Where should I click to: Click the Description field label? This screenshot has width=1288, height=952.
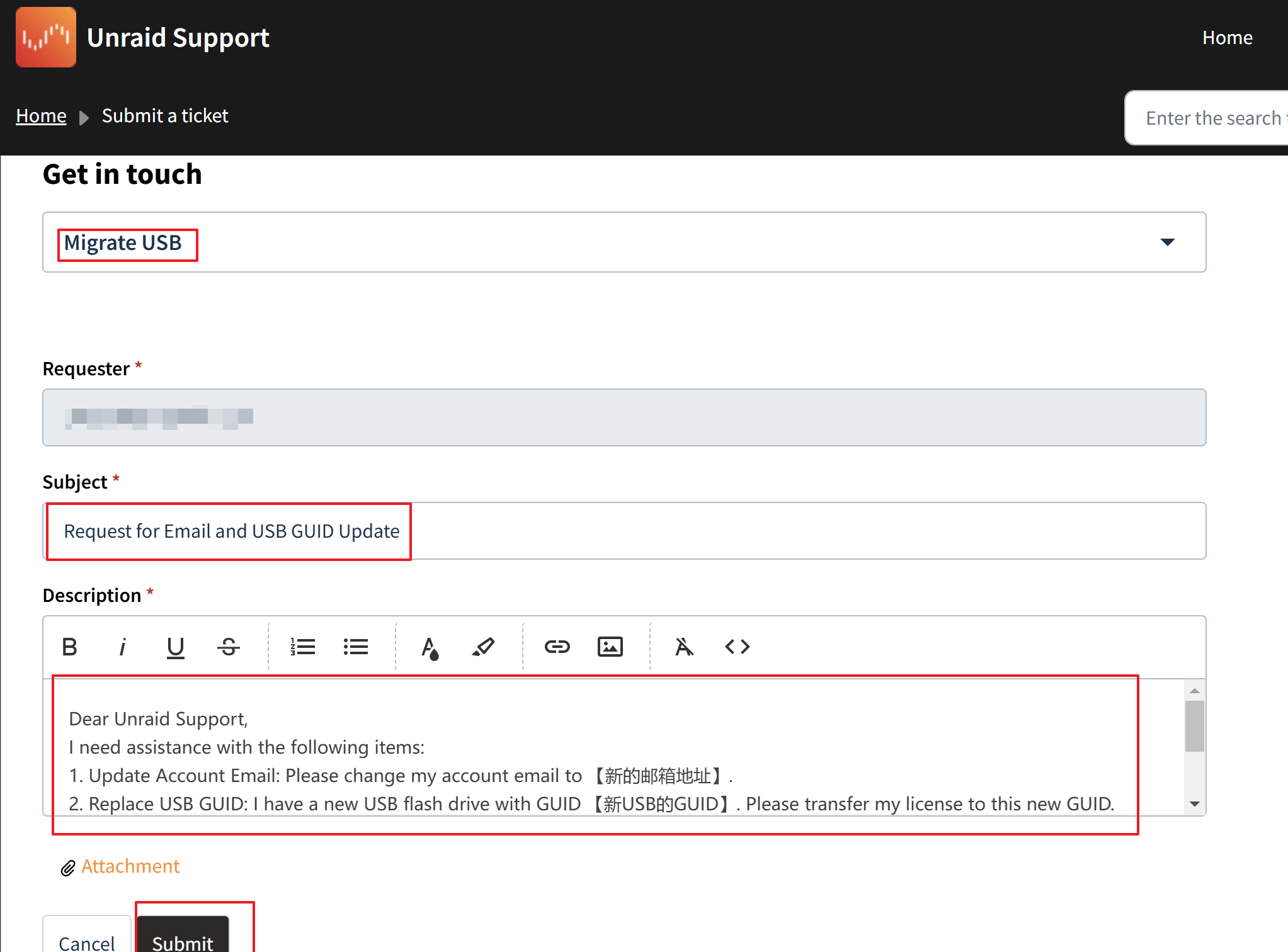coord(92,595)
